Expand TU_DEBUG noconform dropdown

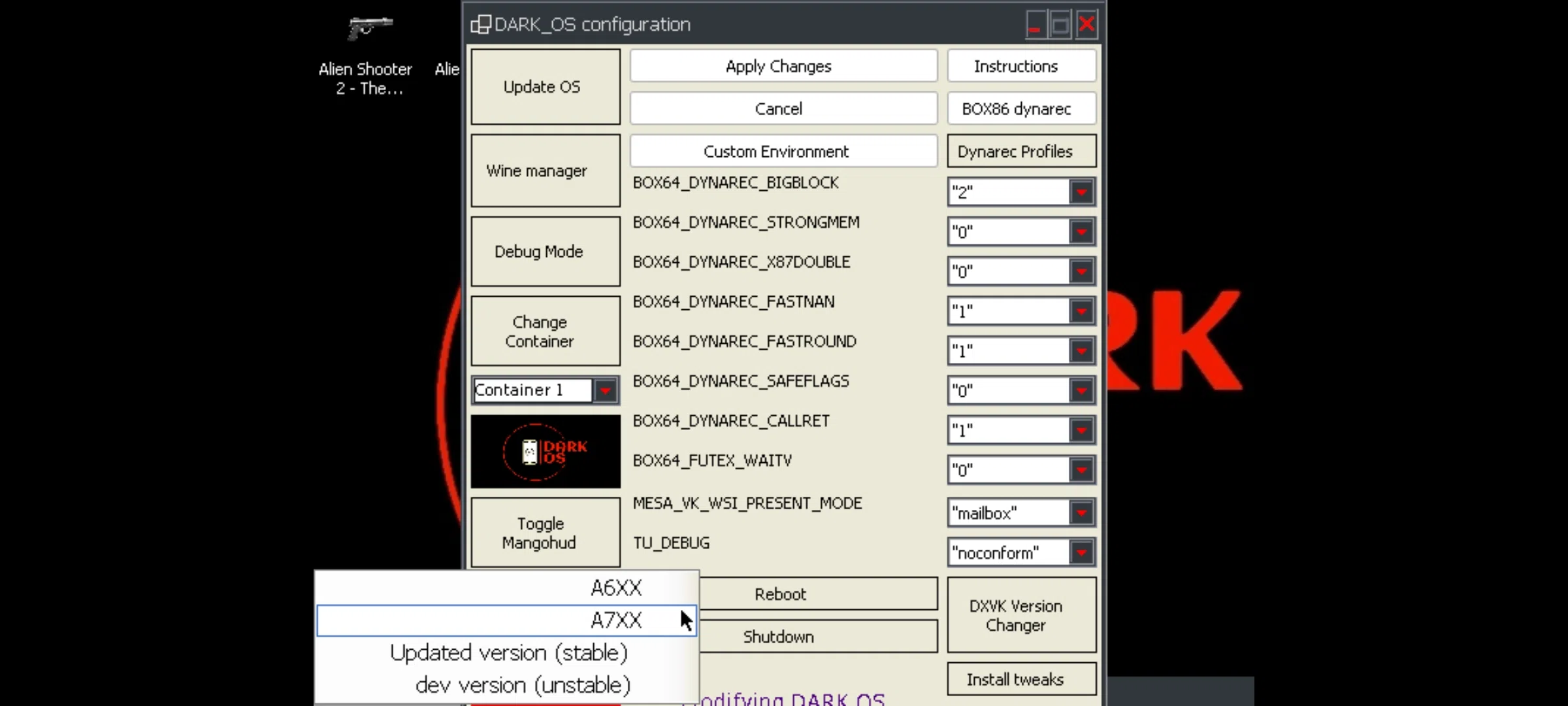[1082, 552]
